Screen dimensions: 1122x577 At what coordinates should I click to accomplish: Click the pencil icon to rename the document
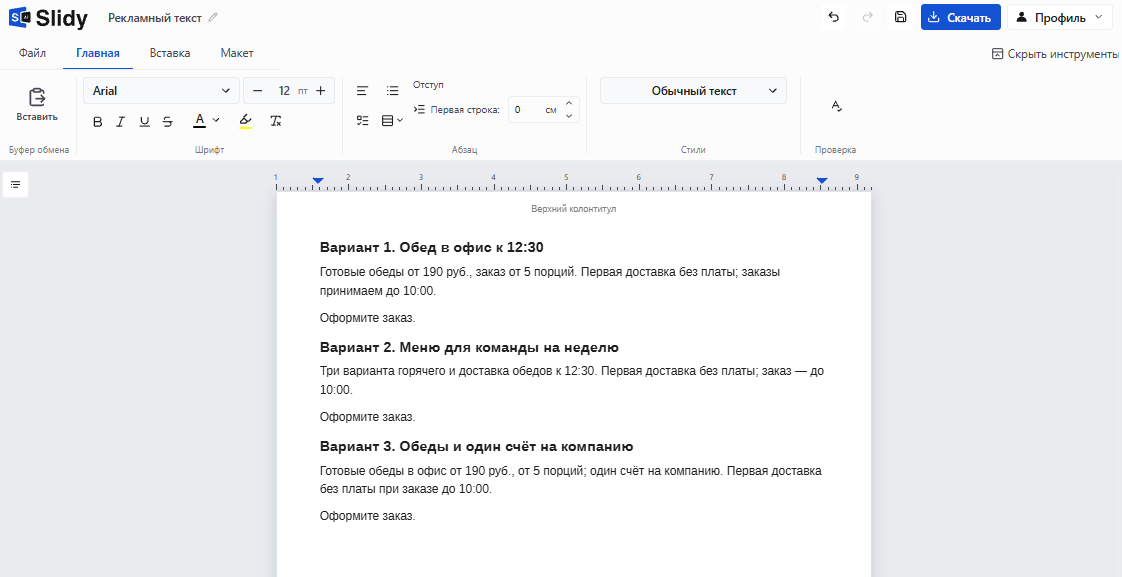click(213, 18)
